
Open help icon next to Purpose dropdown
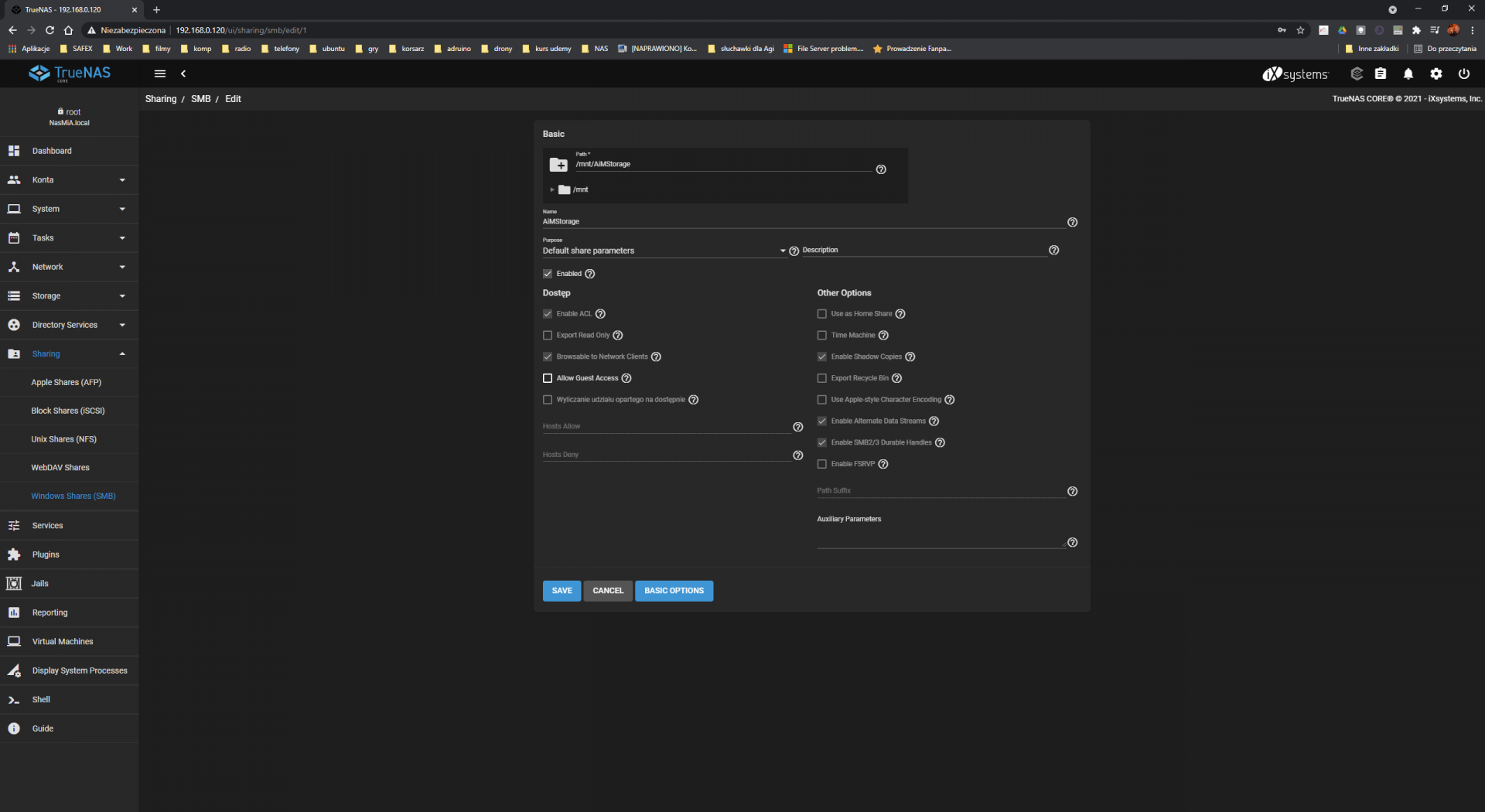(x=794, y=251)
